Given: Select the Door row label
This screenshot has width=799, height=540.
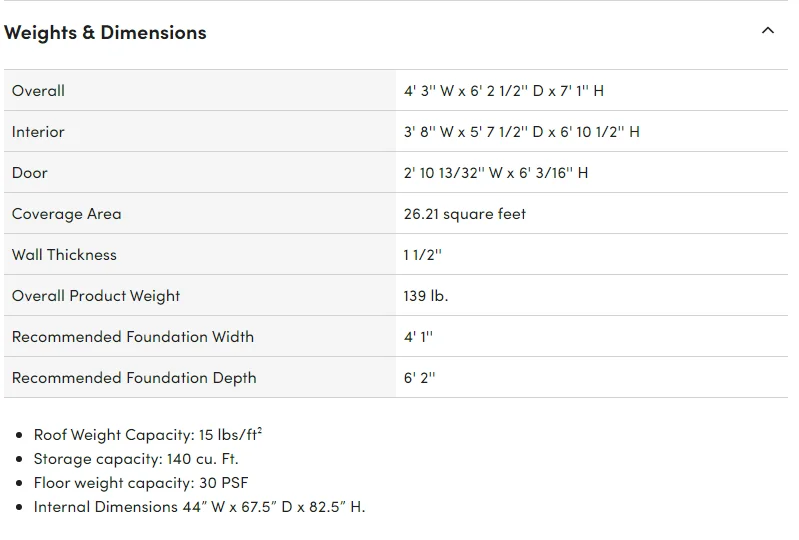Looking at the screenshot, I should [x=30, y=172].
